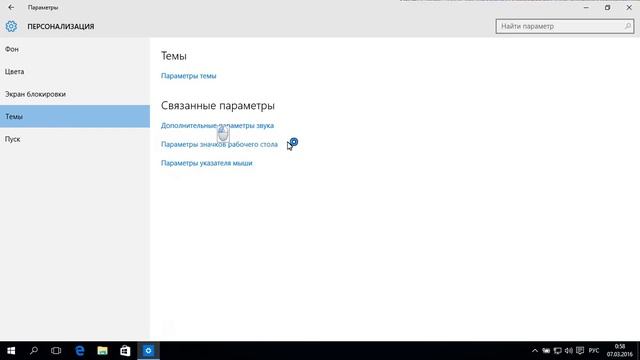Focus the 'Найти параметр' search field
This screenshot has width=640, height=360.
point(564,26)
